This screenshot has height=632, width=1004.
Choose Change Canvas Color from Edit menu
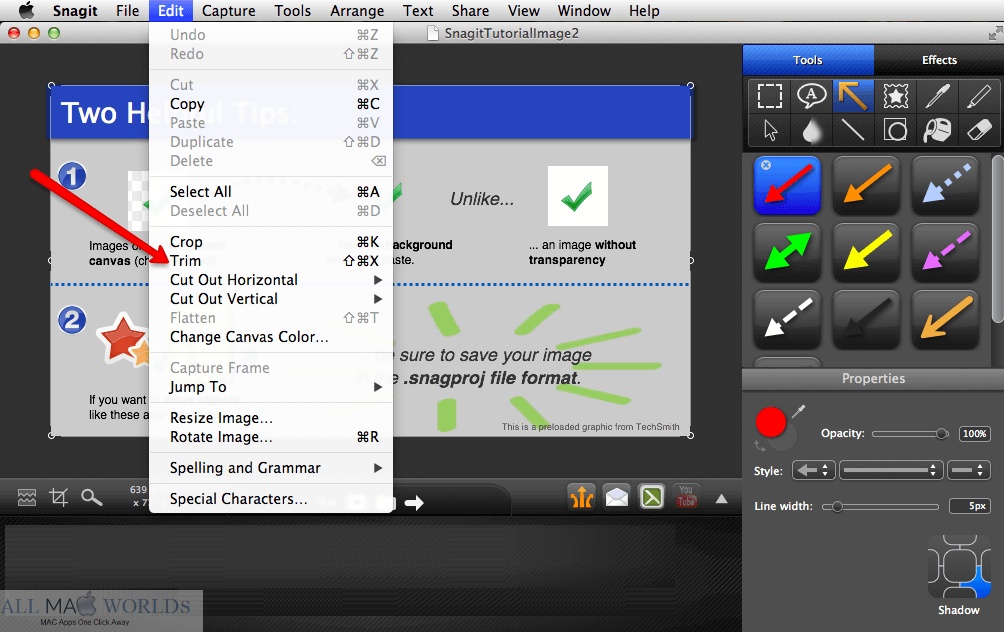point(271,337)
